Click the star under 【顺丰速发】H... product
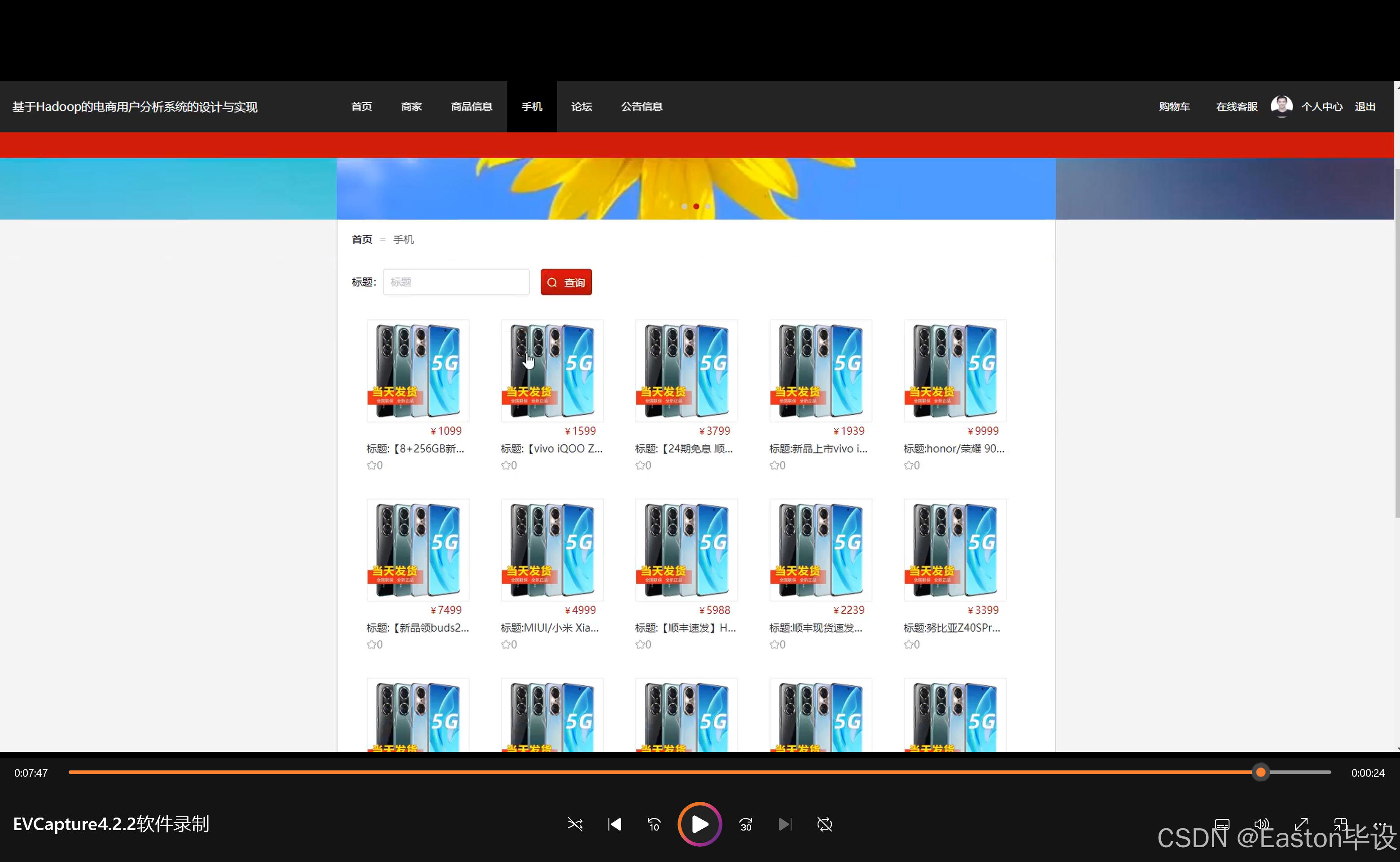 coord(640,644)
